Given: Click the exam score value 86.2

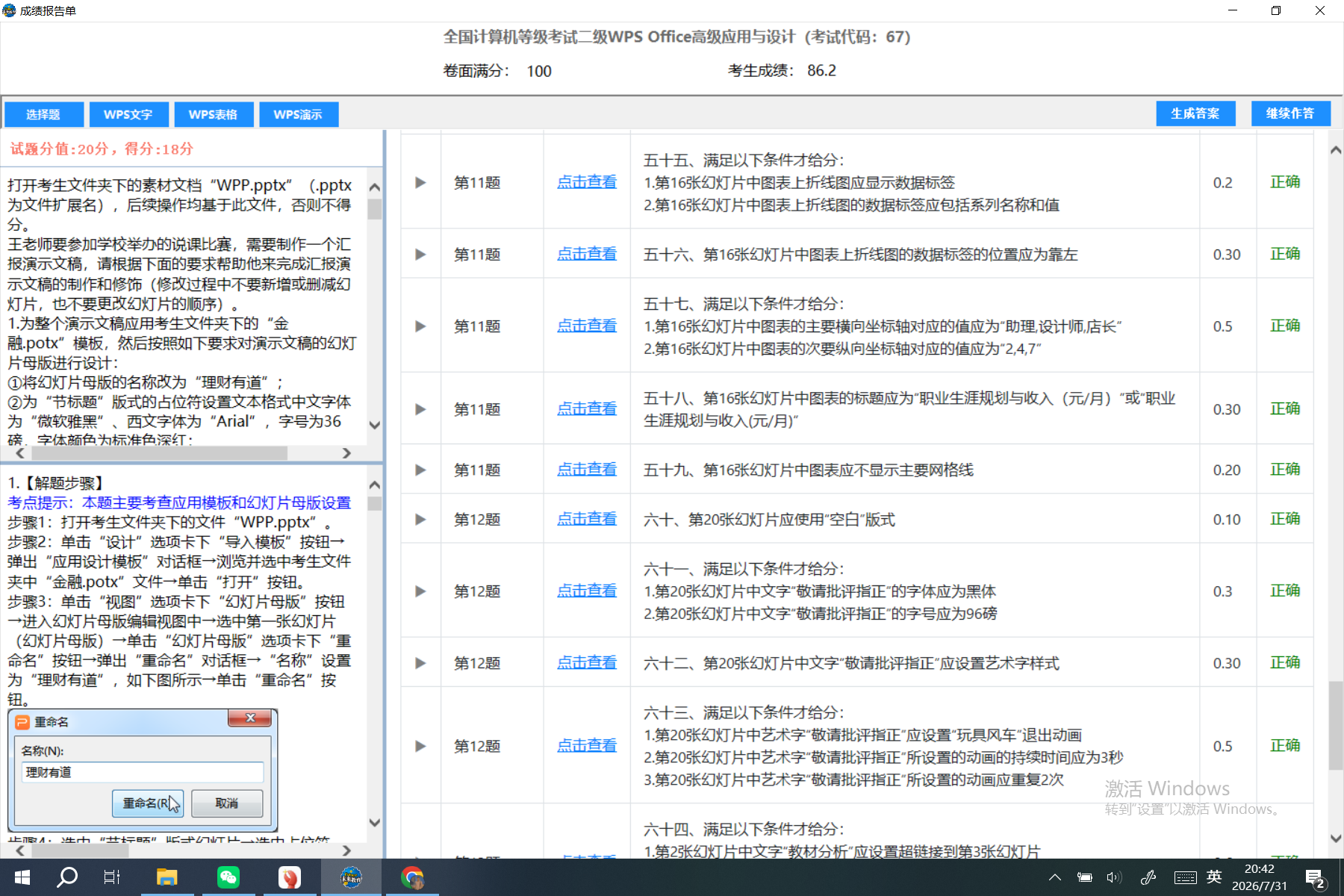Looking at the screenshot, I should coord(821,71).
